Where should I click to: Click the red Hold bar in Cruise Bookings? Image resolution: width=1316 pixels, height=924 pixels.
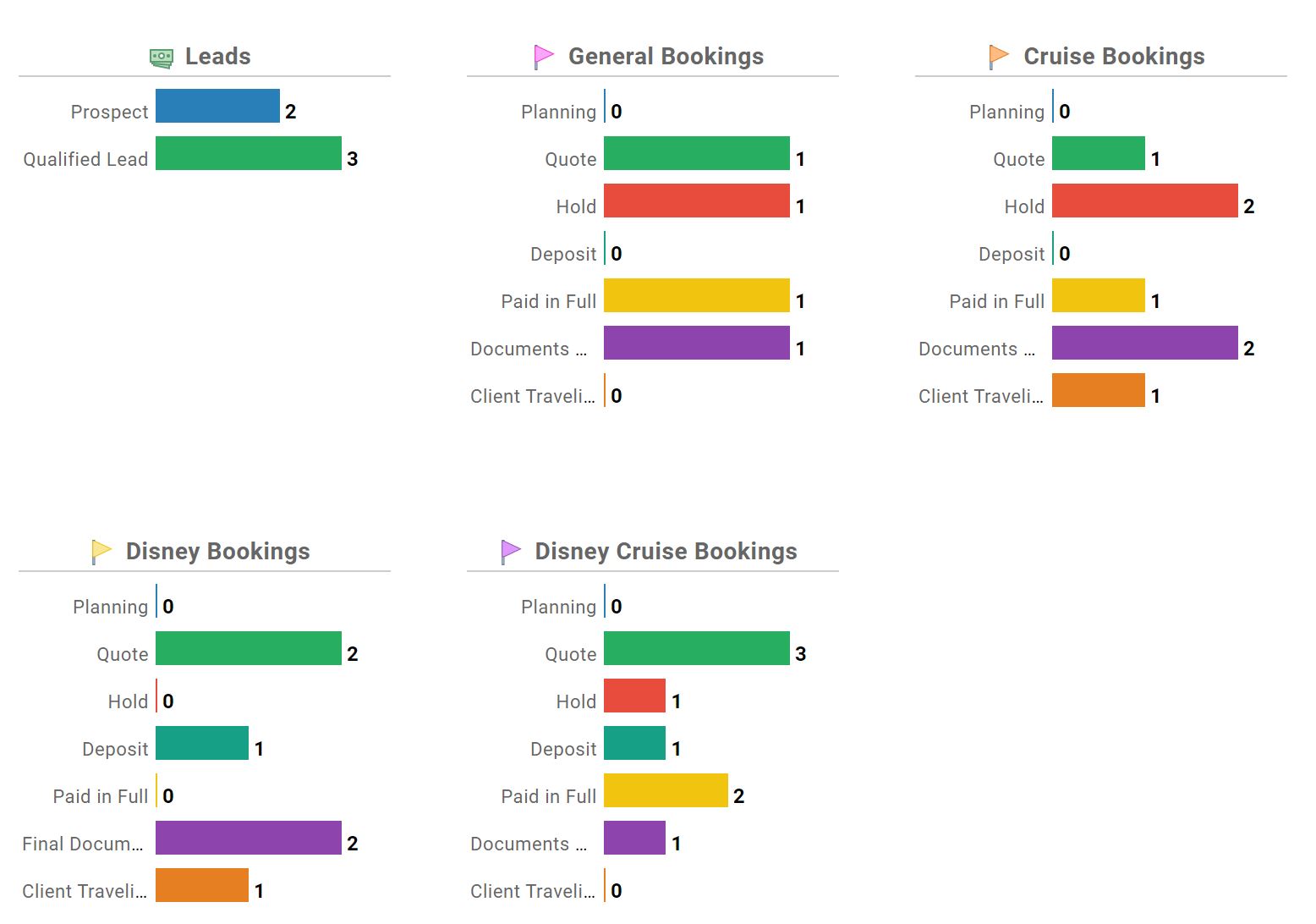1145,201
